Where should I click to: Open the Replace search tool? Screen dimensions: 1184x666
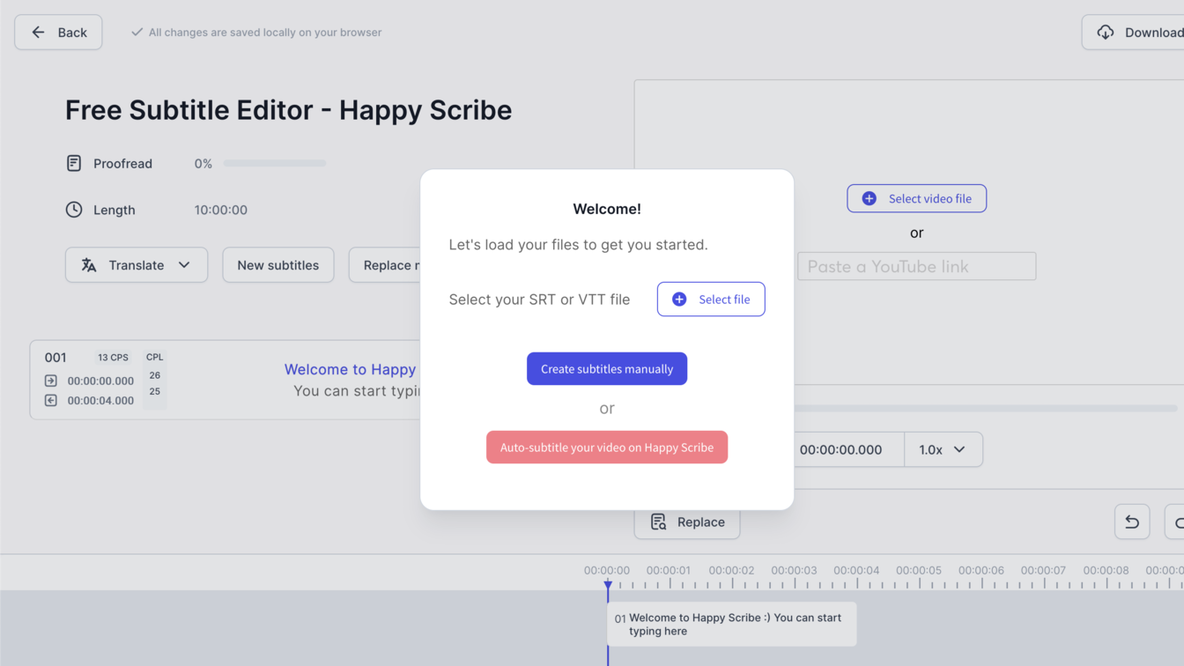tap(687, 522)
